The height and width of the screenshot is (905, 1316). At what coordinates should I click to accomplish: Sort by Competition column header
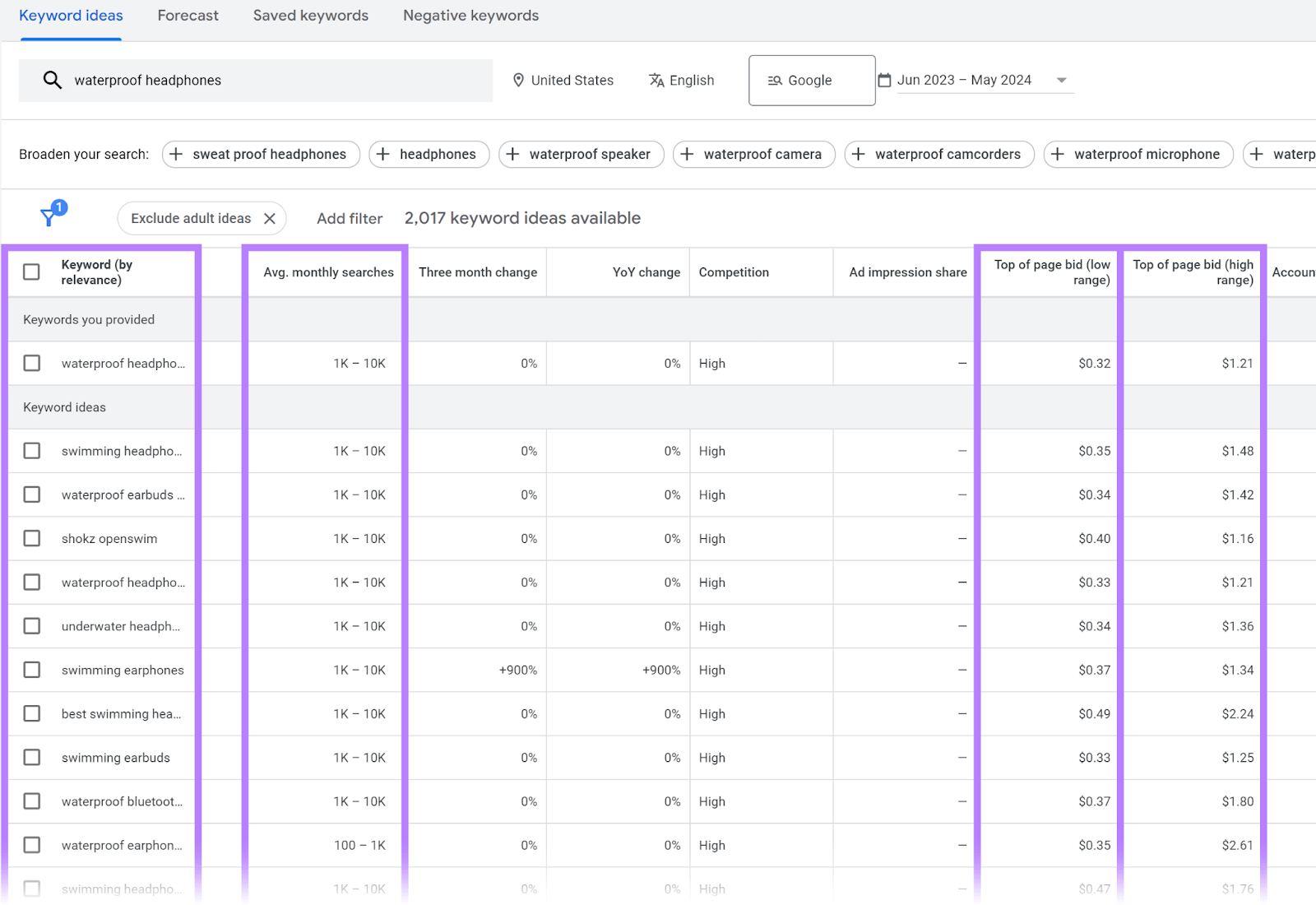click(734, 272)
